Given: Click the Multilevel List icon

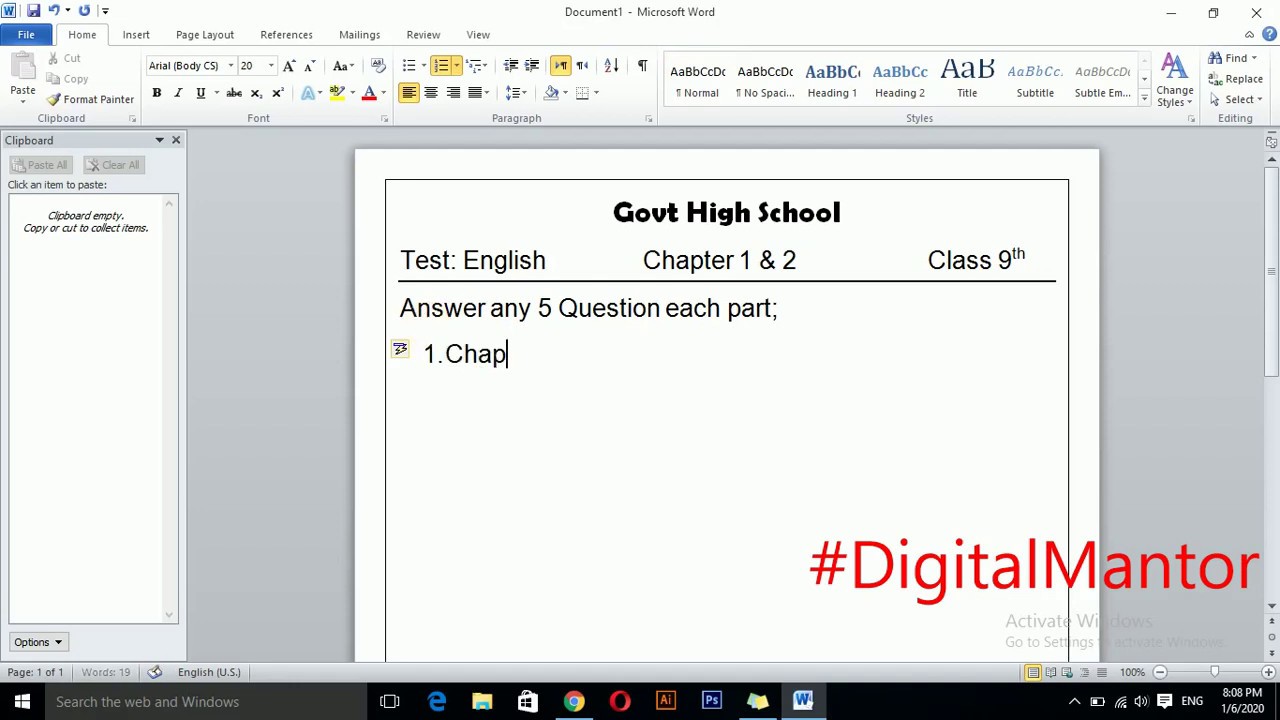Looking at the screenshot, I should pos(473,66).
